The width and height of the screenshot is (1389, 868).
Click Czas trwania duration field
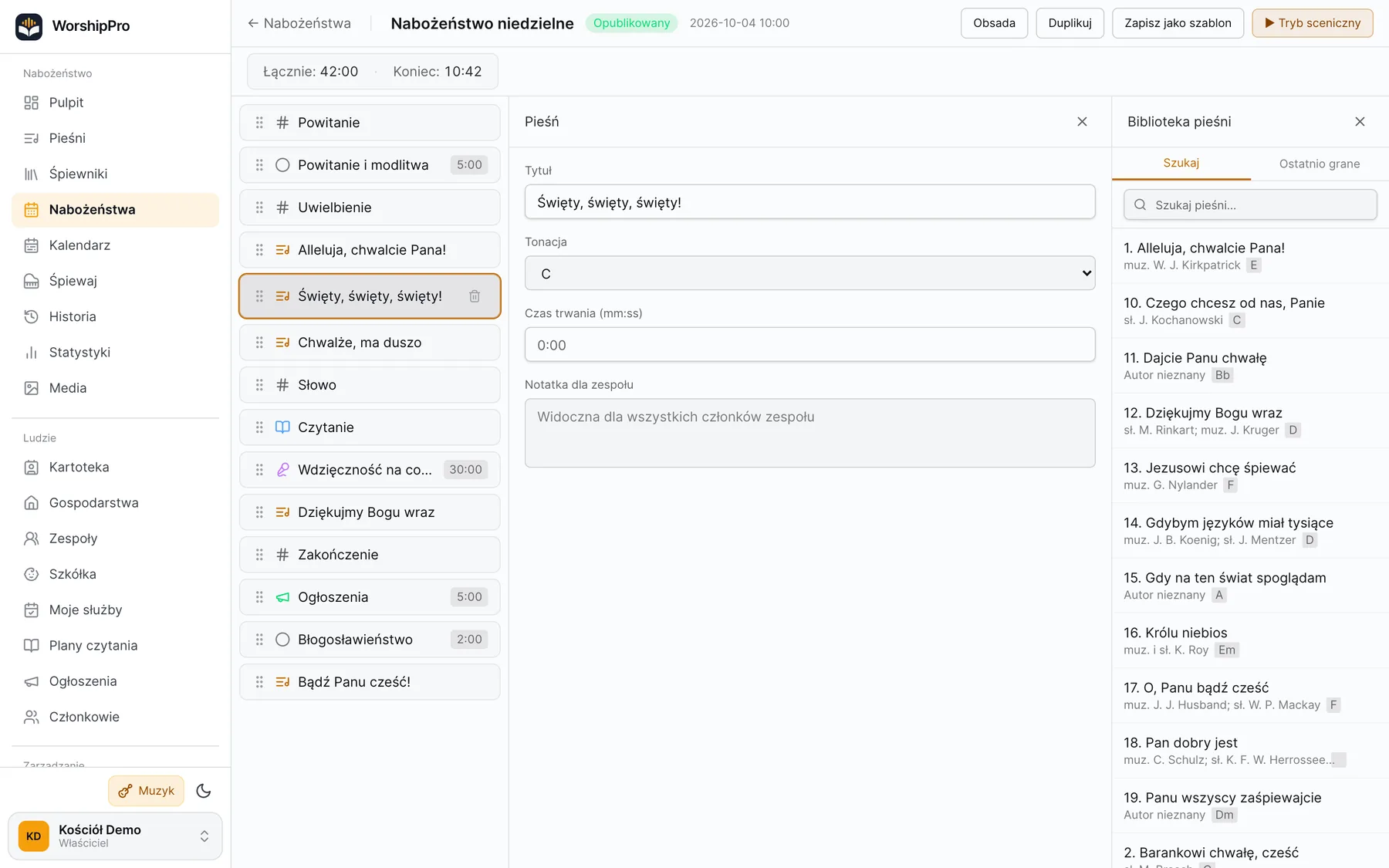point(809,345)
